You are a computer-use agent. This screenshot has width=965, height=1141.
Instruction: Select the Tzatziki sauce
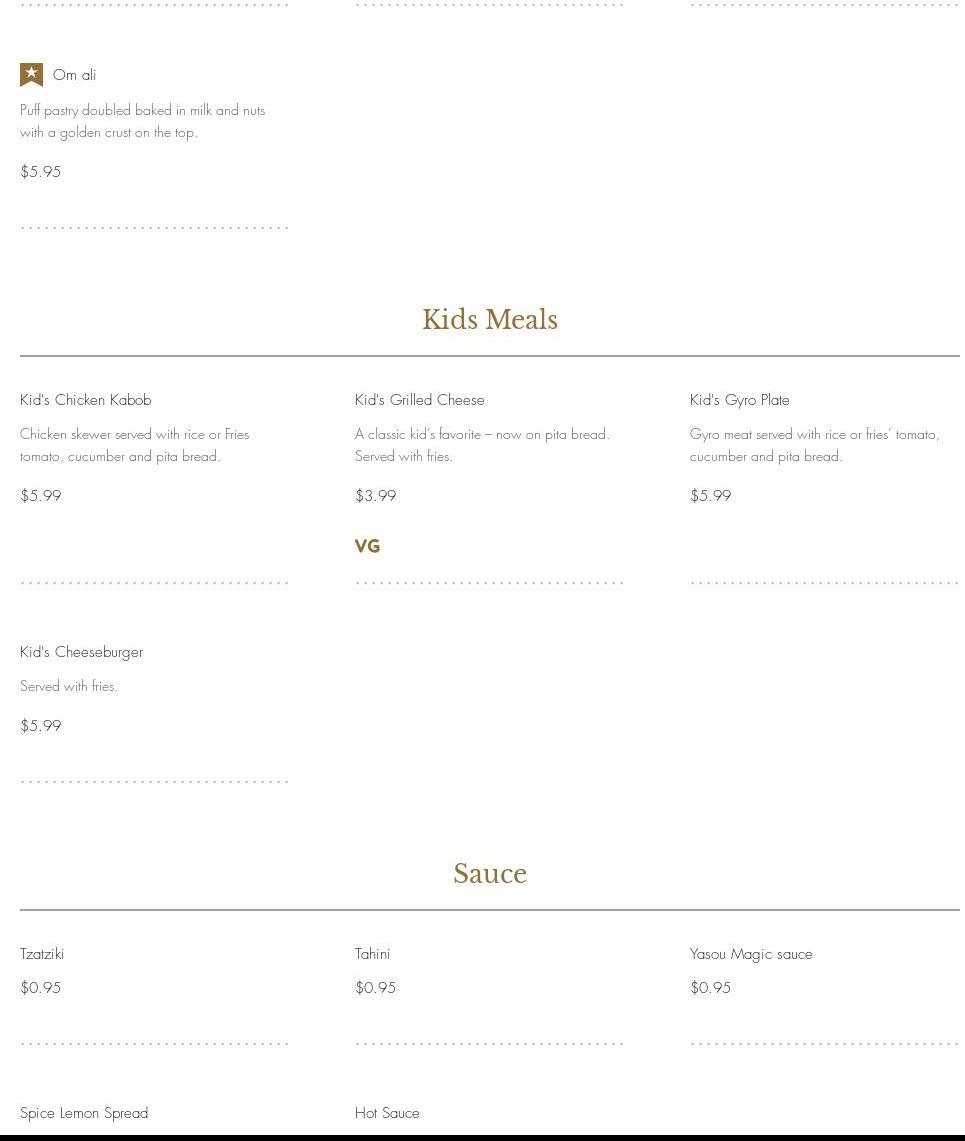(x=42, y=954)
